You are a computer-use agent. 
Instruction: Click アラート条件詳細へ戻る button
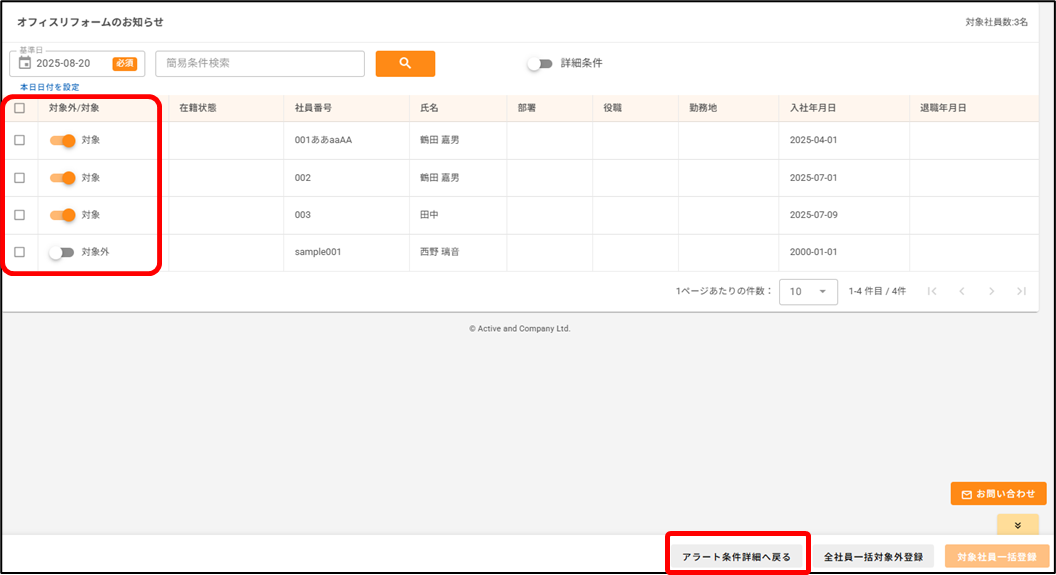[736, 557]
